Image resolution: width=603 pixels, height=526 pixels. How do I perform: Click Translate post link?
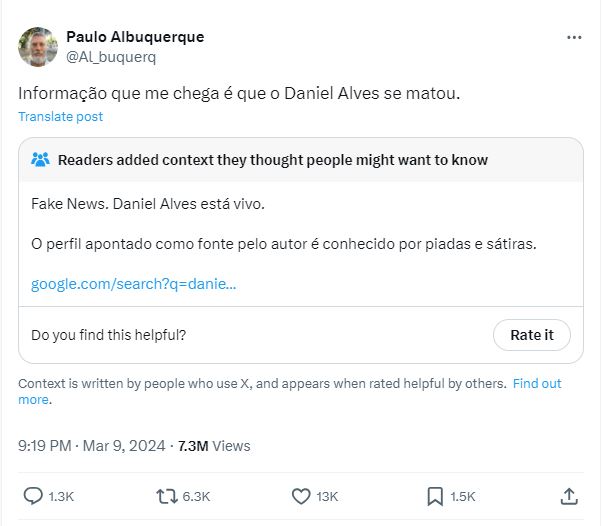[x=60, y=116]
